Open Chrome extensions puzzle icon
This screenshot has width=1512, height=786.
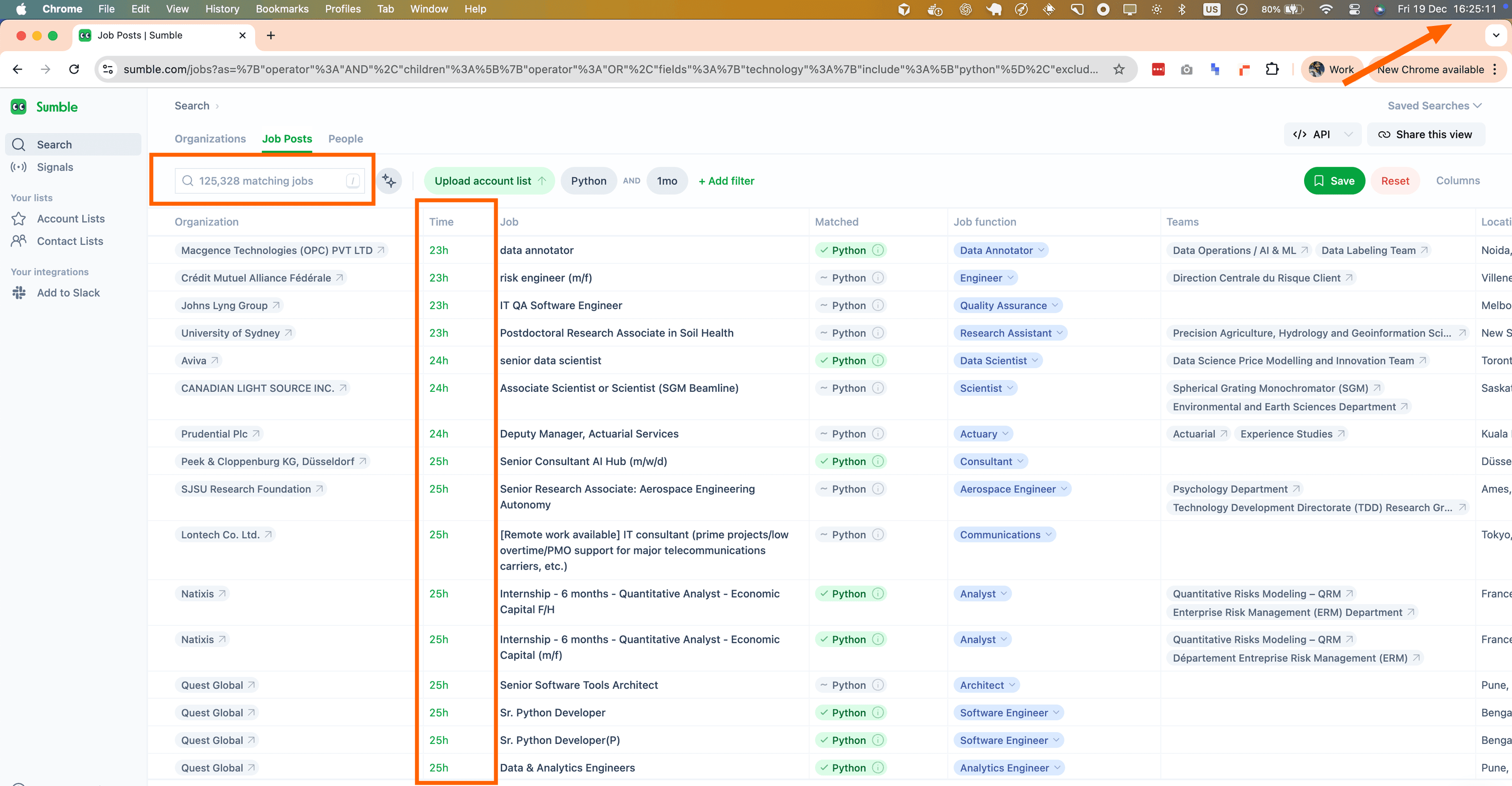tap(1272, 69)
